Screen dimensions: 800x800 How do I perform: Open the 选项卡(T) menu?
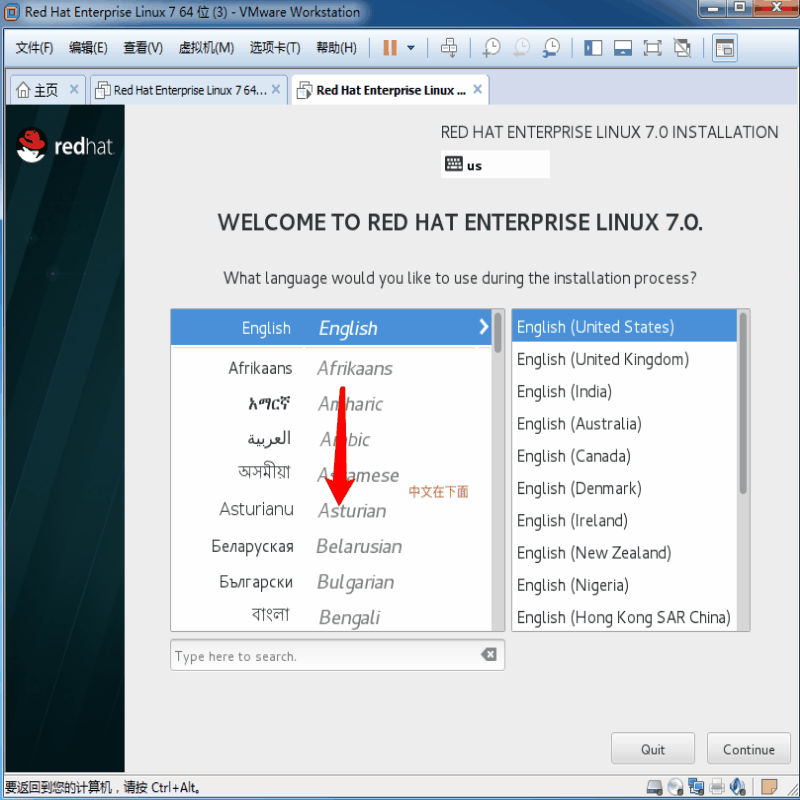coord(275,48)
